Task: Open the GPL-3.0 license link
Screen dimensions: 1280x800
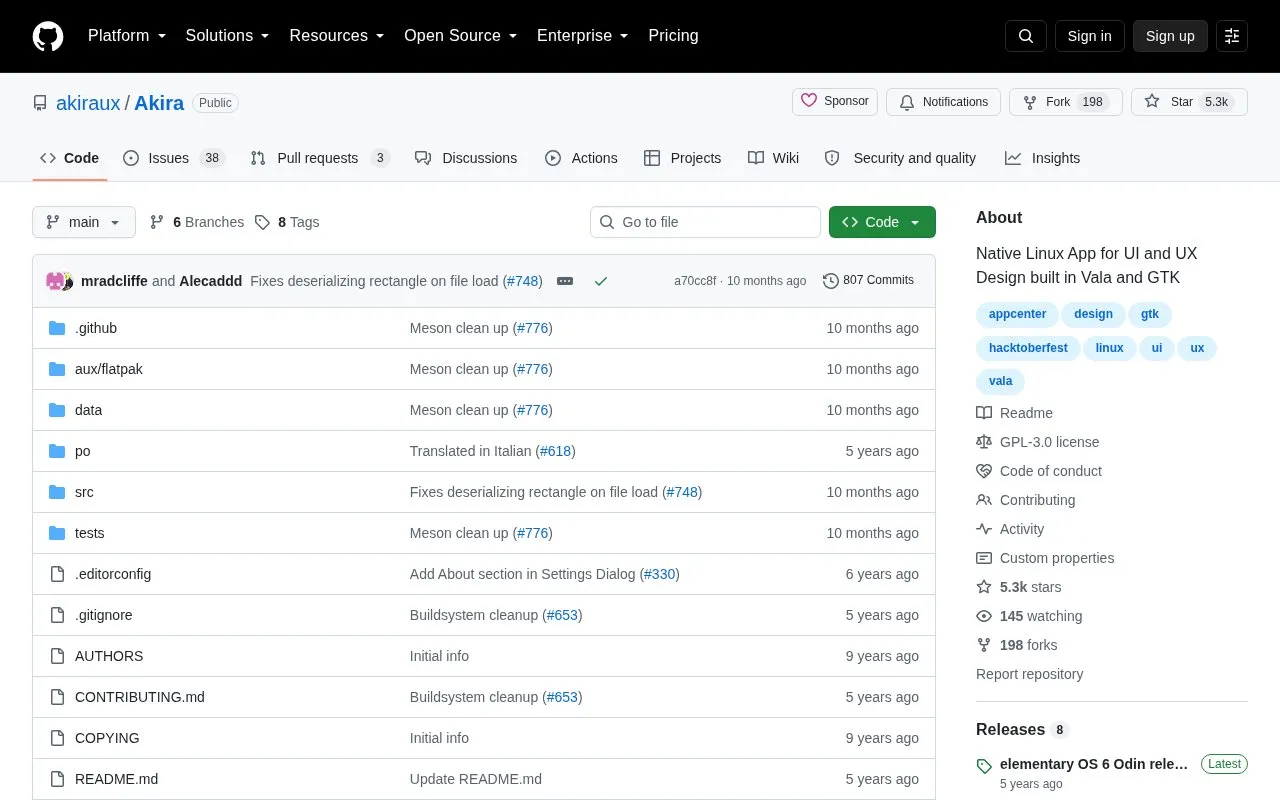Action: pyautogui.click(x=1037, y=442)
